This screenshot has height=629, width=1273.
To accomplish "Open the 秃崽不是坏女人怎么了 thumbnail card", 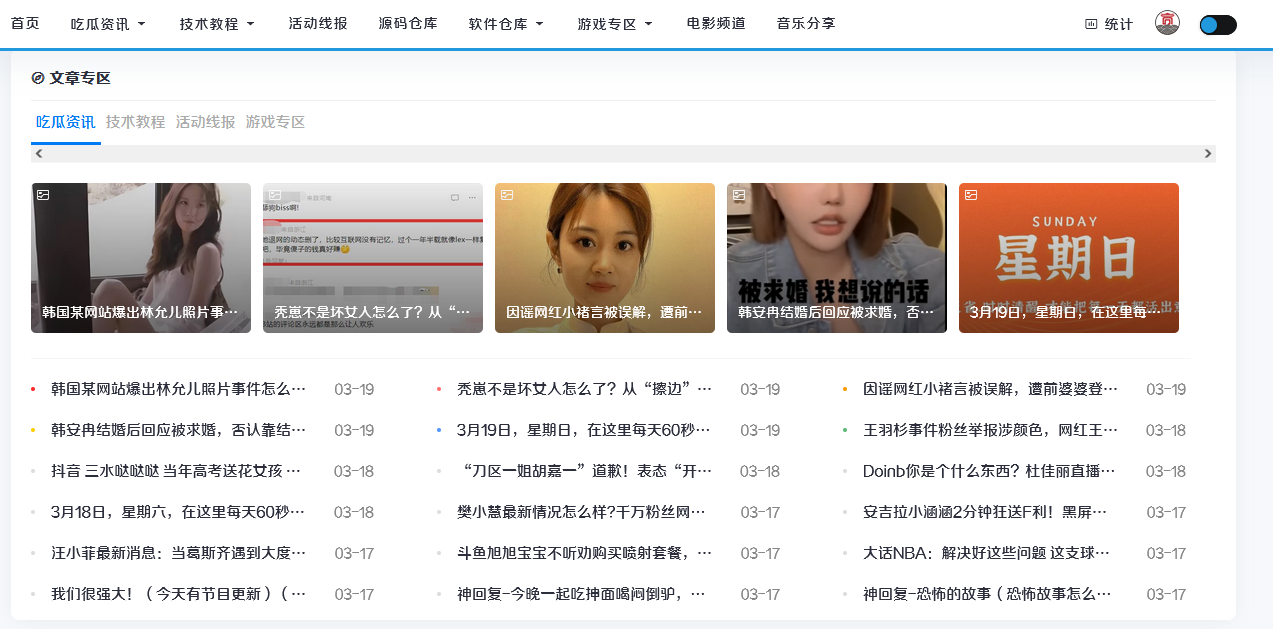I will (373, 258).
